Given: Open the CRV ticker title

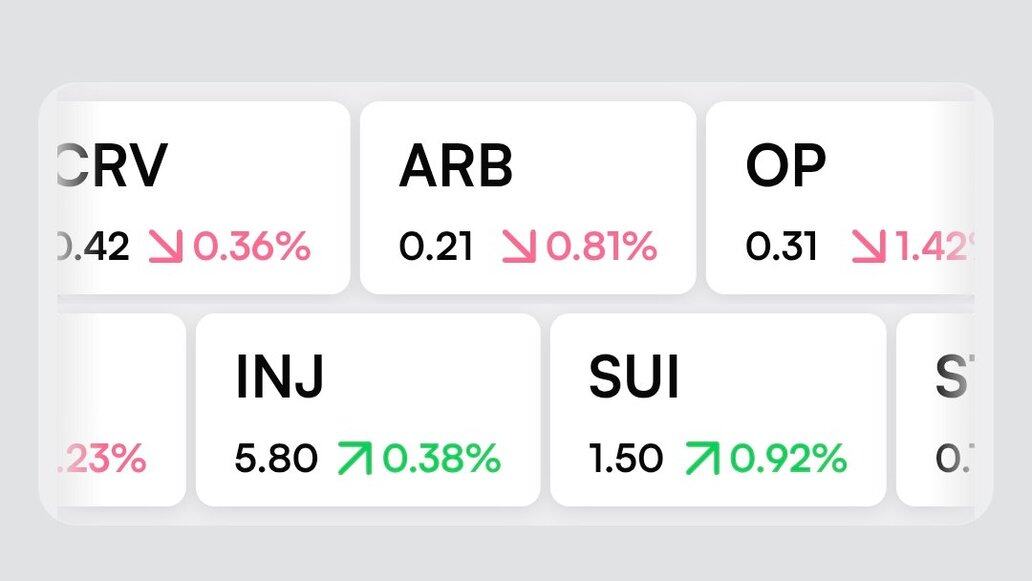Looking at the screenshot, I should pos(111,167).
